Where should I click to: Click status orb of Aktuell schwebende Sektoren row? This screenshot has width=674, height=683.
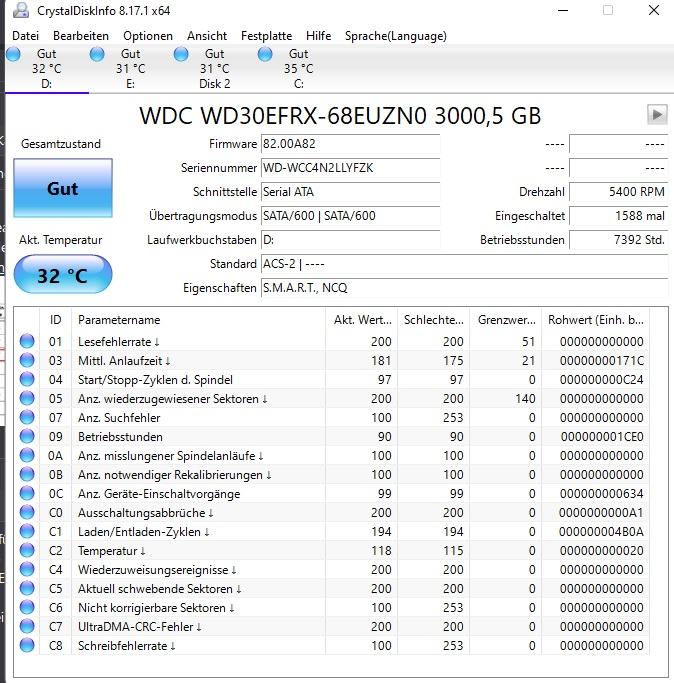[x=27, y=588]
